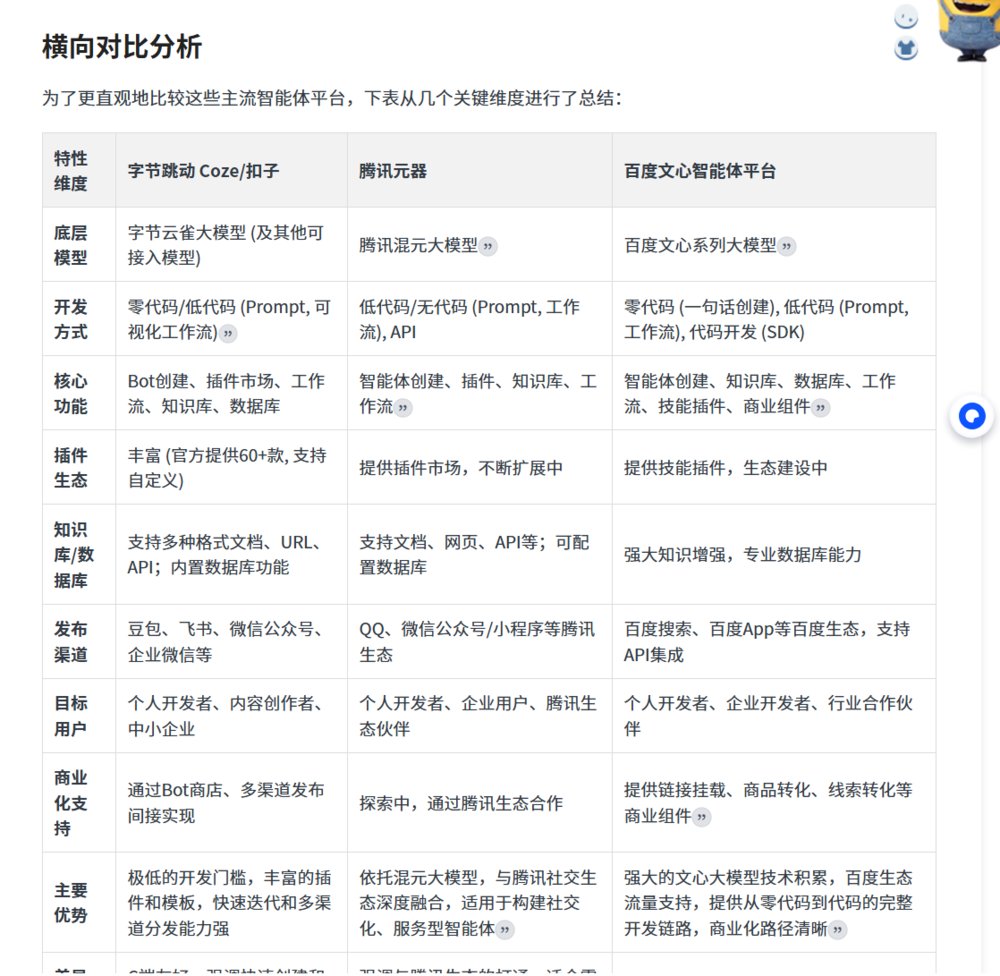Click citation icon after 腾讯混元大模型
This screenshot has width=1000, height=976.
coord(488,246)
